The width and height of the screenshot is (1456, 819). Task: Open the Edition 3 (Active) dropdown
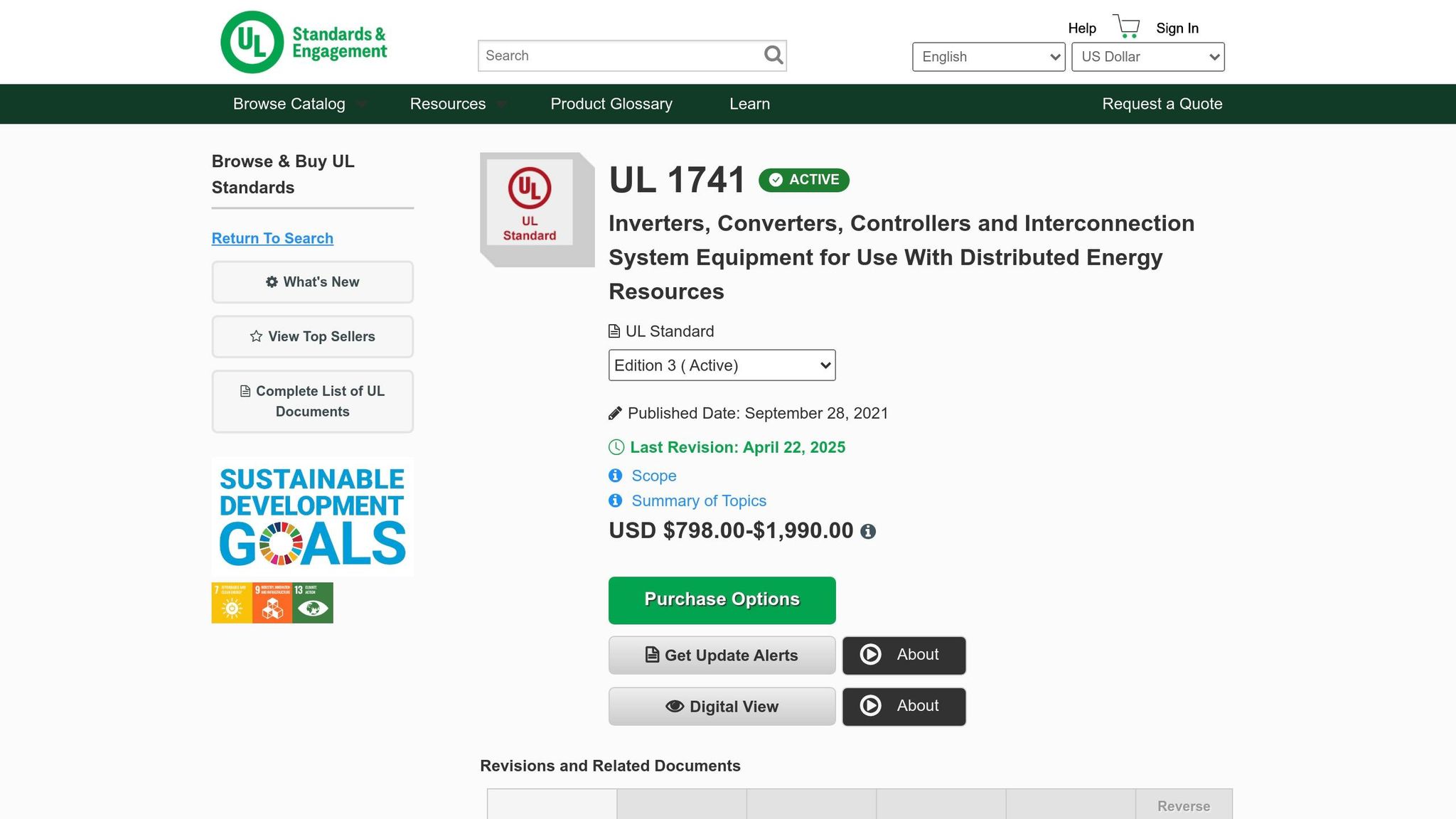pyautogui.click(x=722, y=365)
